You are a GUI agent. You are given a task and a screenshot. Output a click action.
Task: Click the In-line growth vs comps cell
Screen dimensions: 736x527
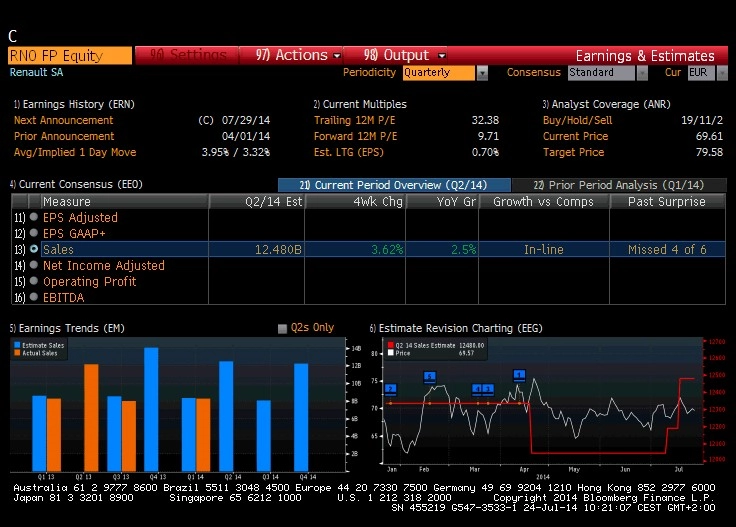coord(544,250)
